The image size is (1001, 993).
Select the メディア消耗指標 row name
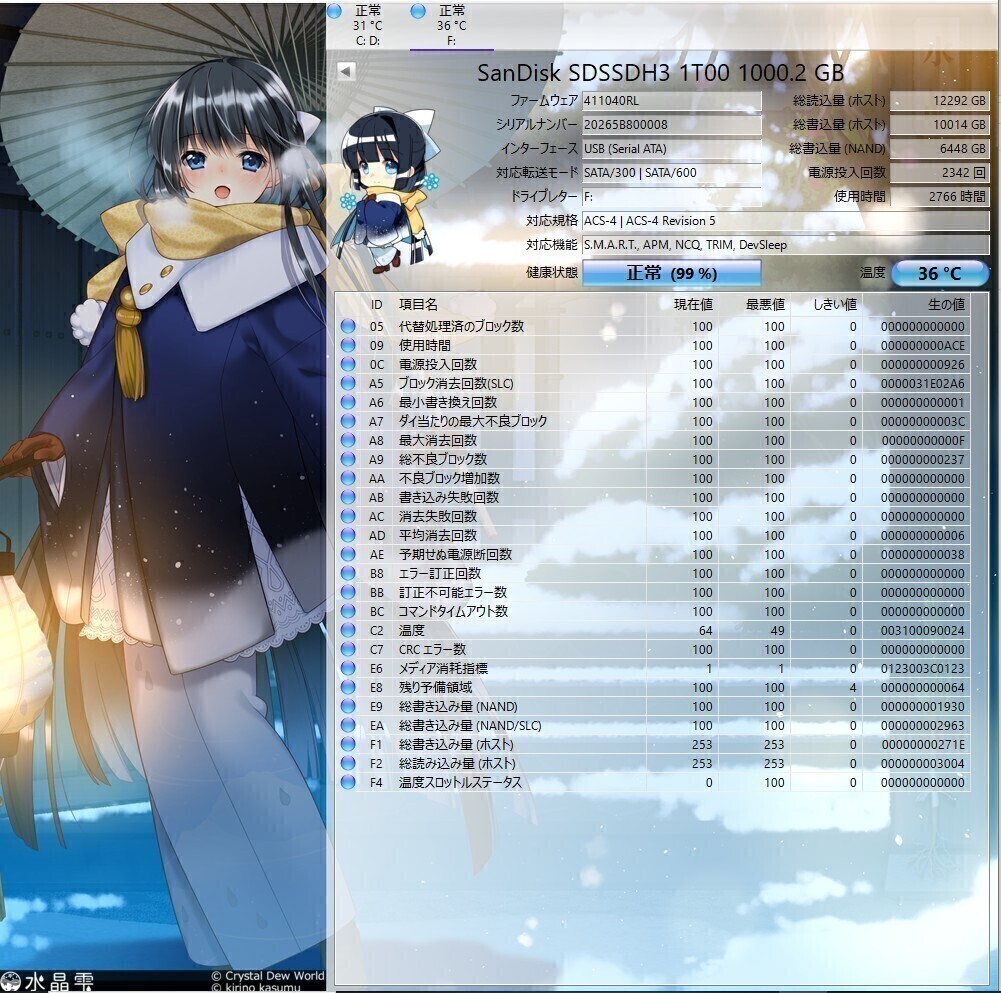(x=444, y=668)
